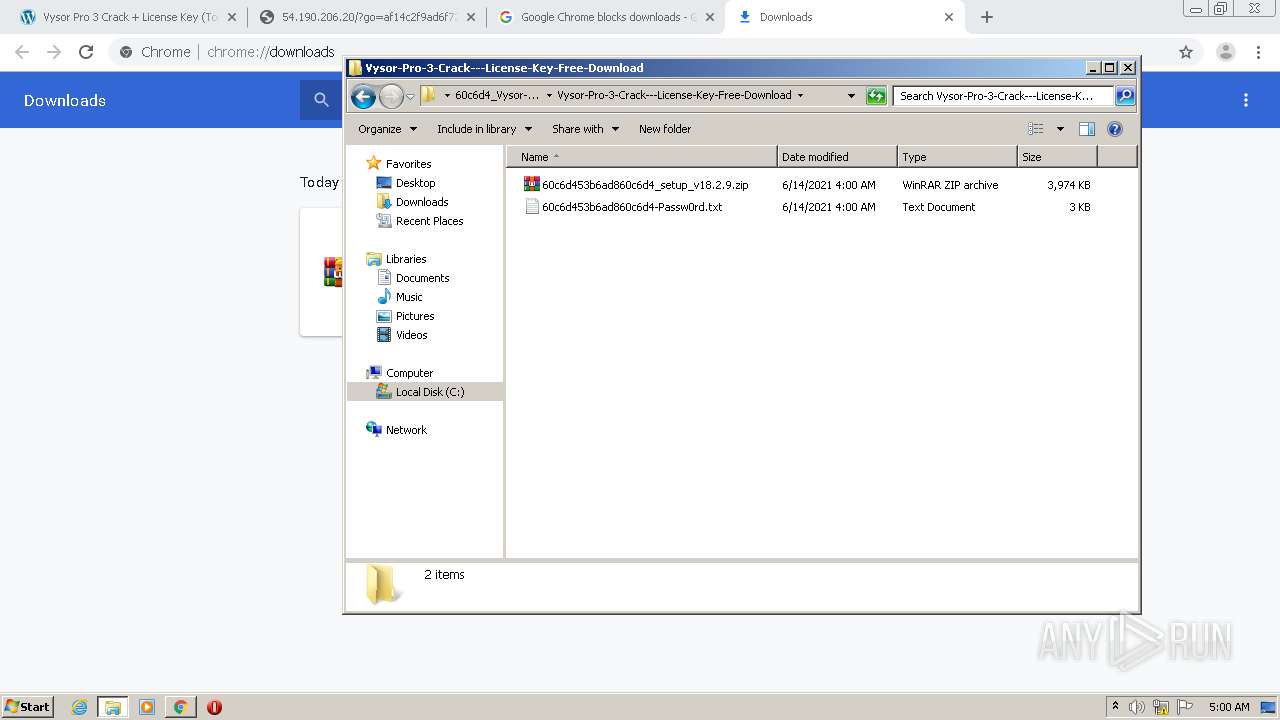Click the Explorer Back navigation button
This screenshot has width=1280, height=720.
pyautogui.click(x=363, y=96)
